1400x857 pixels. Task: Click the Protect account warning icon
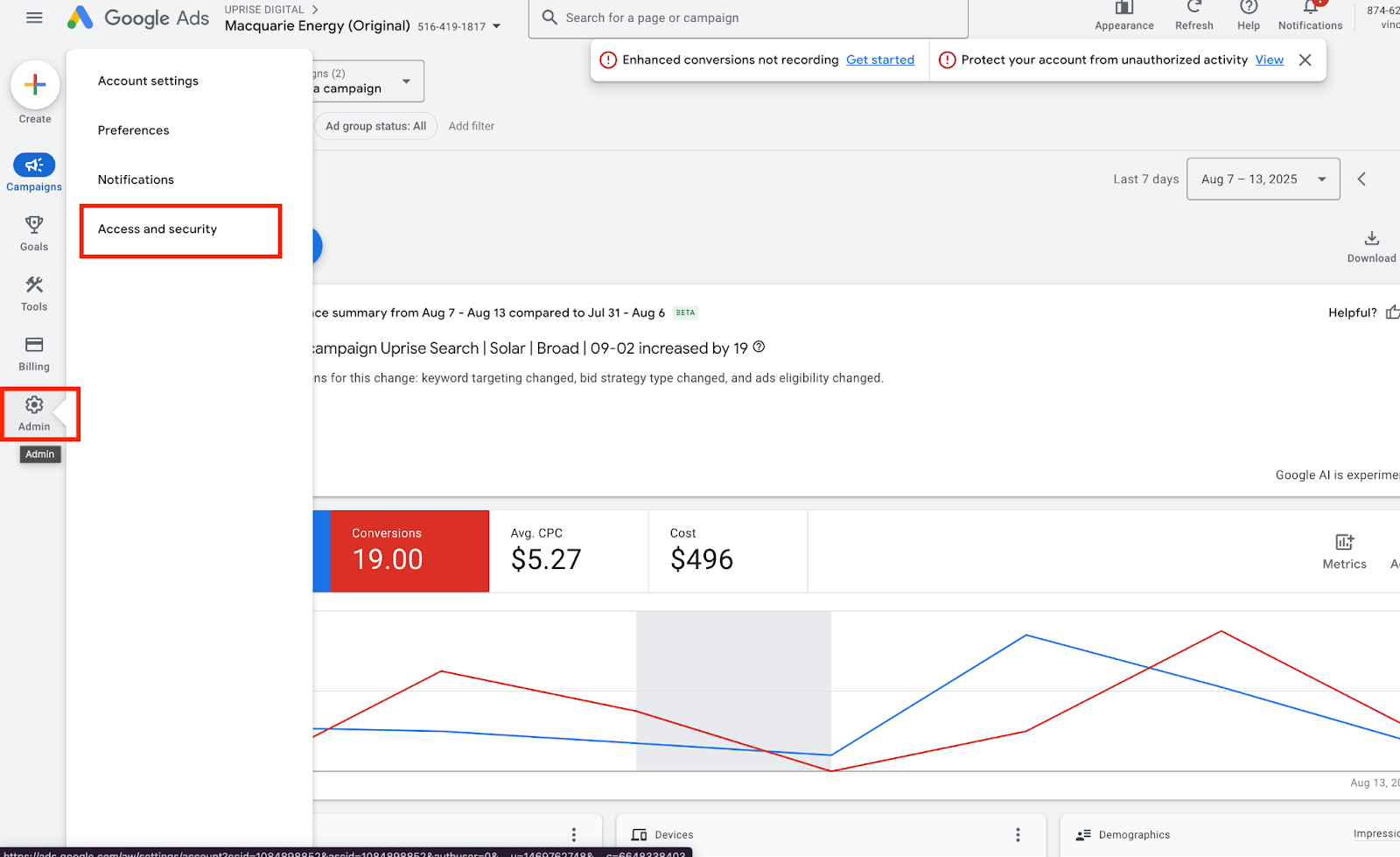coord(947,60)
